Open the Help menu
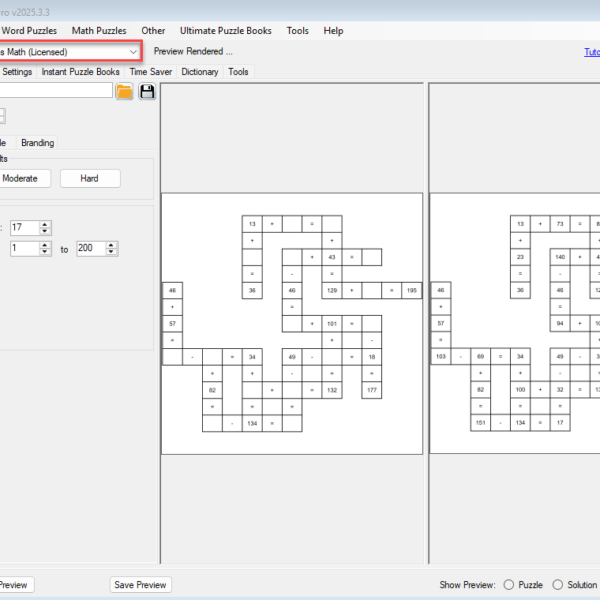 pyautogui.click(x=333, y=31)
